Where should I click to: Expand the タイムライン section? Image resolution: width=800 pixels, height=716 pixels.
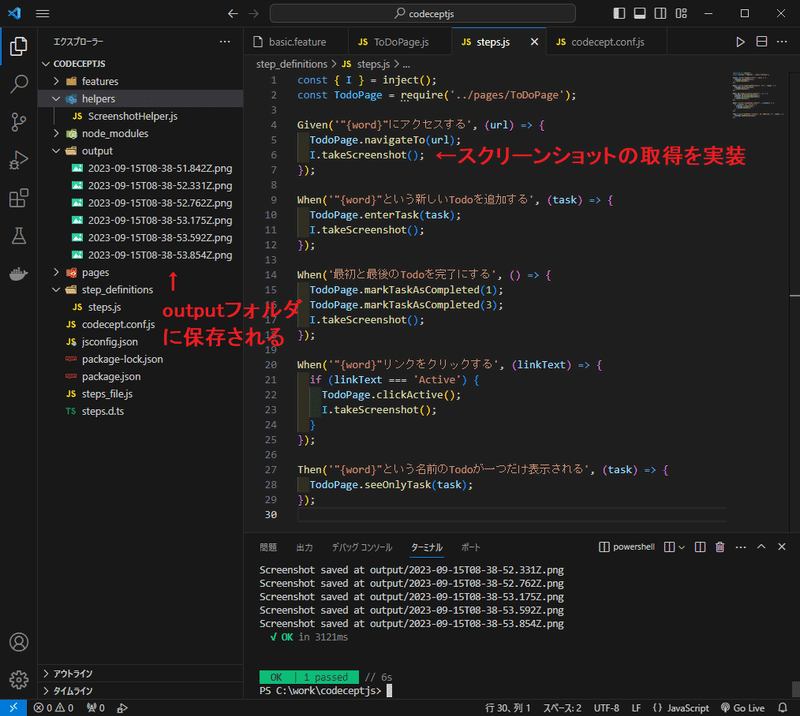tap(140, 691)
